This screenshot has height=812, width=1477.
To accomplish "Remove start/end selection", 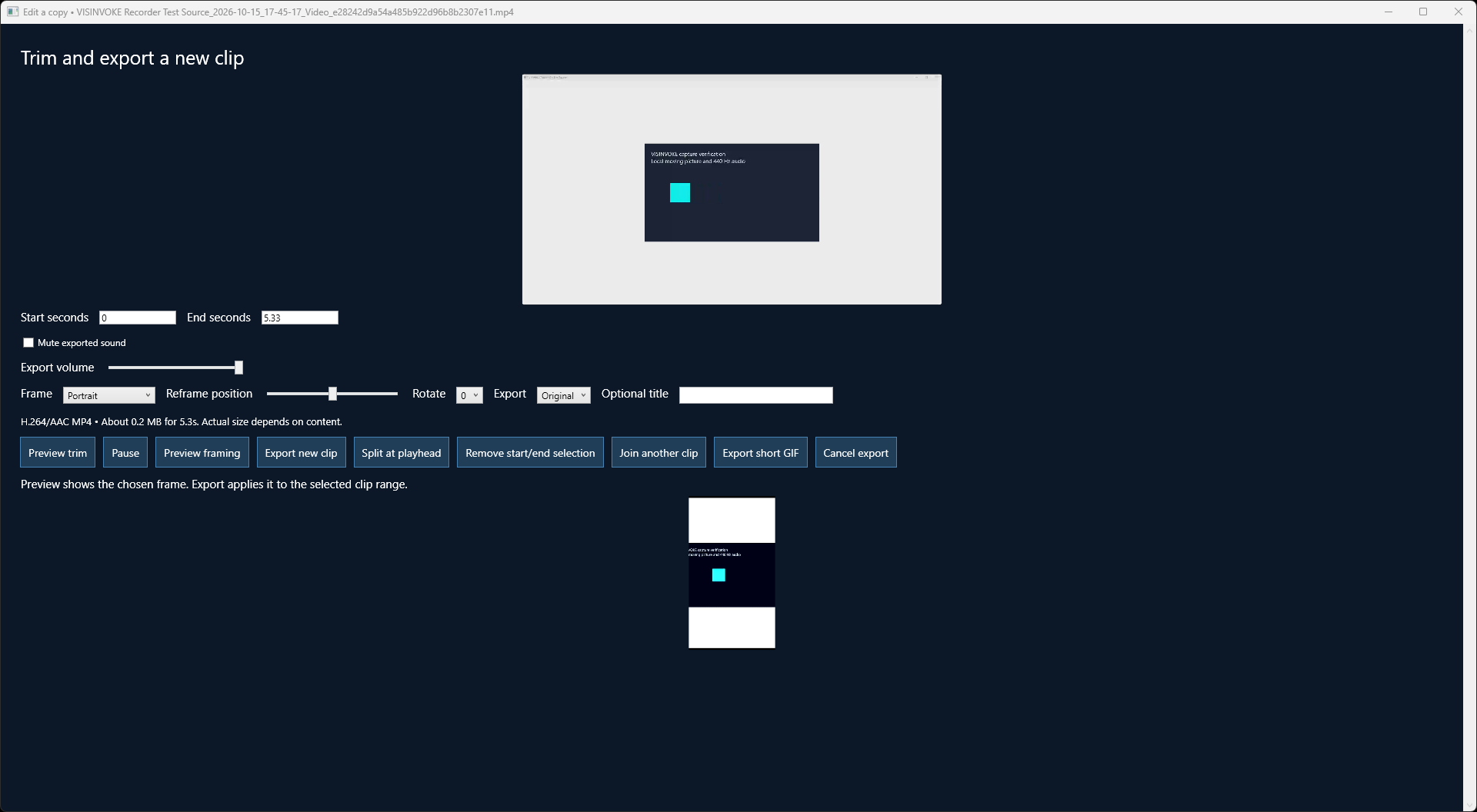I will click(530, 452).
